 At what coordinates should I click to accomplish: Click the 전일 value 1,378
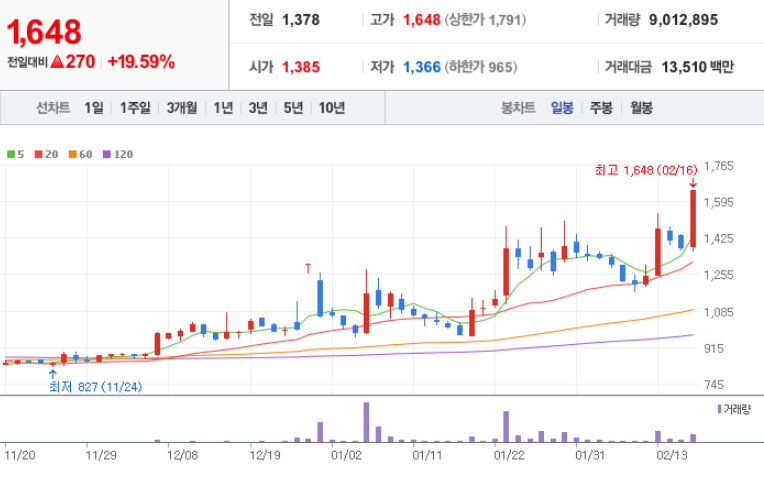[301, 20]
